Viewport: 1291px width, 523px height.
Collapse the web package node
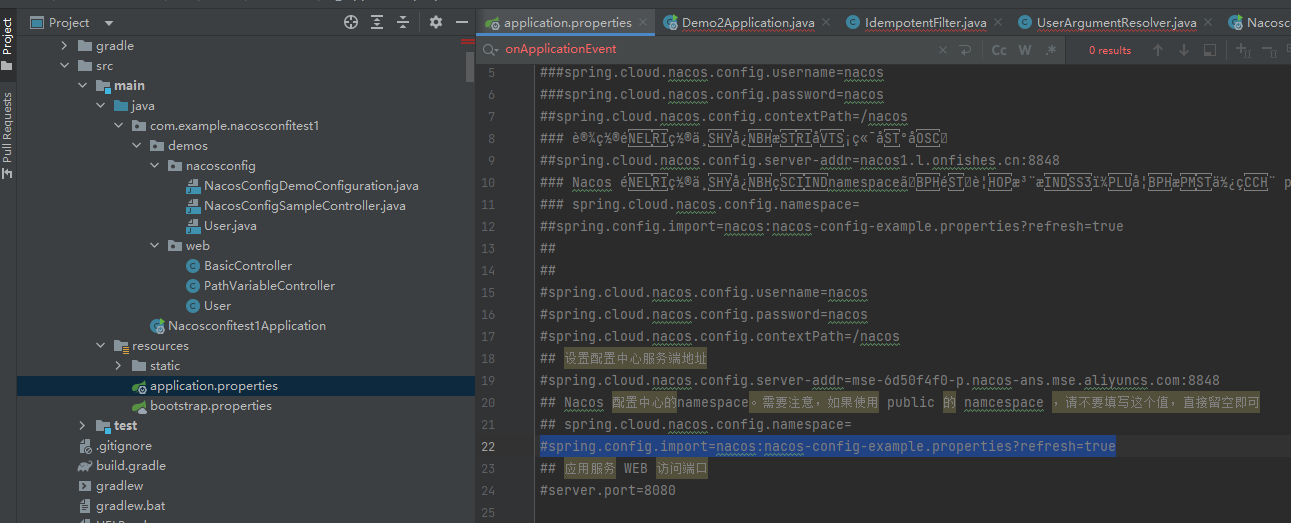154,246
